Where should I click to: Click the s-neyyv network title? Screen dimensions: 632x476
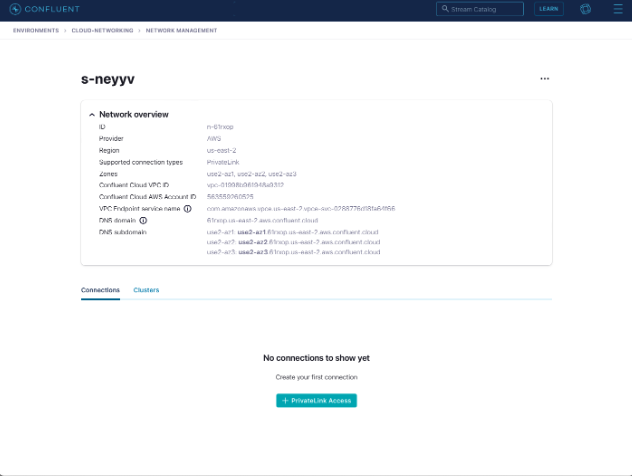pyautogui.click(x=108, y=79)
